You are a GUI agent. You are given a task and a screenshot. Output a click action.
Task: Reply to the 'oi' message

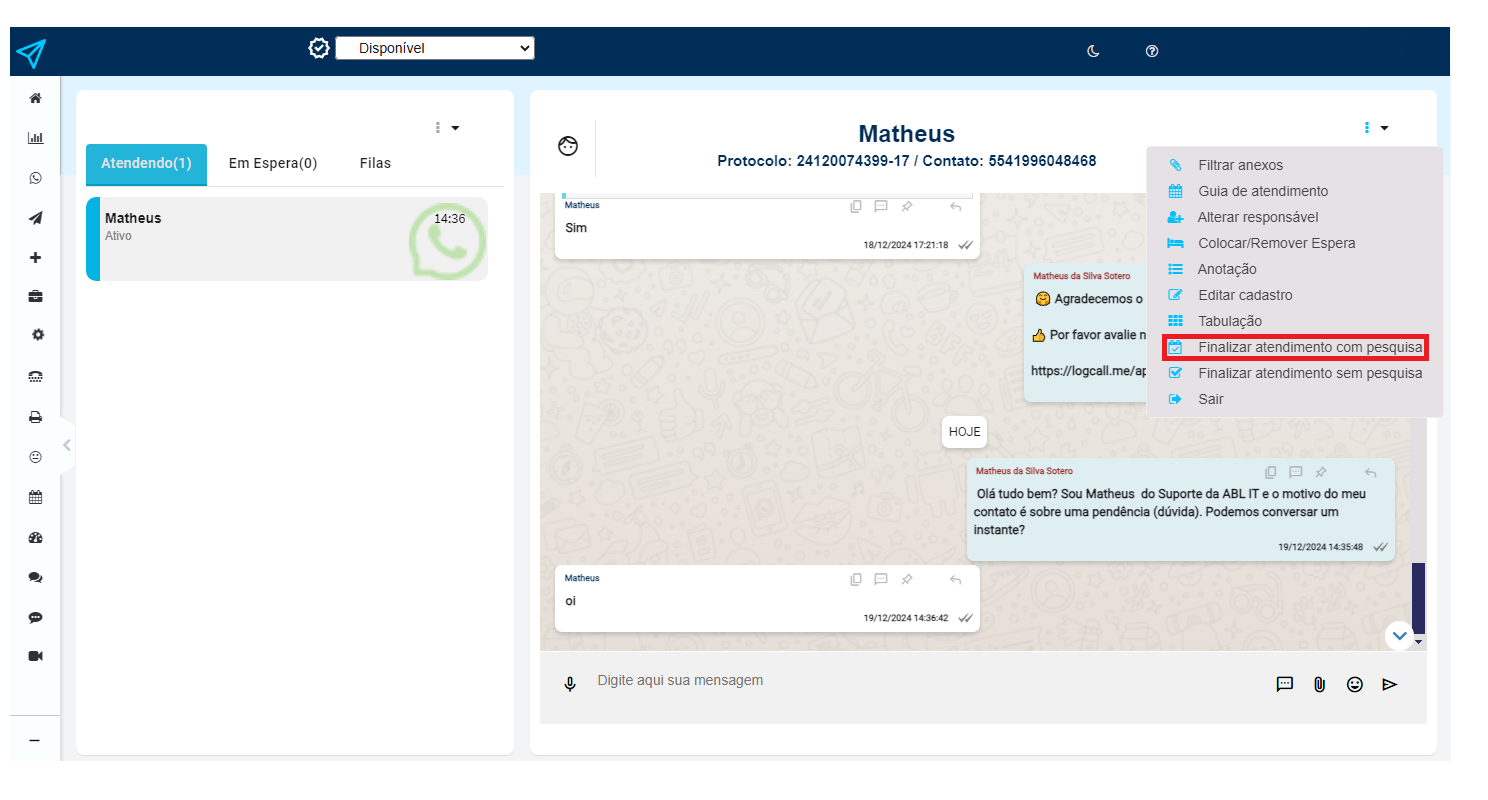pyautogui.click(x=955, y=579)
